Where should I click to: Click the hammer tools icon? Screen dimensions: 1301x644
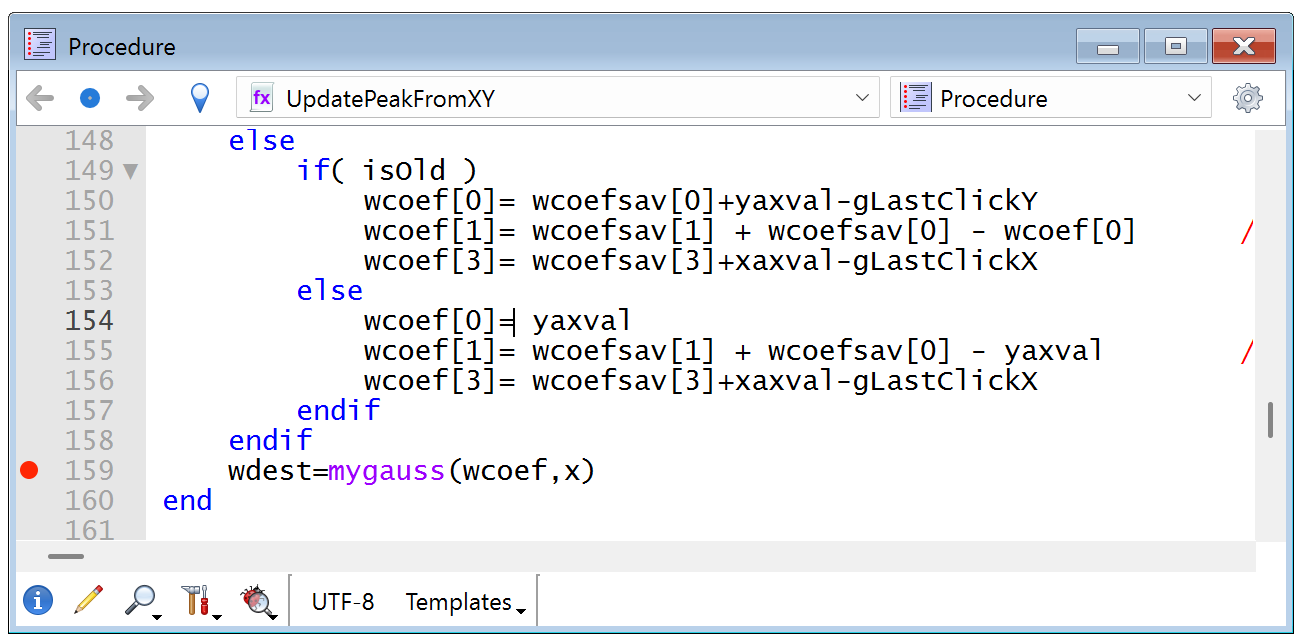click(x=198, y=600)
